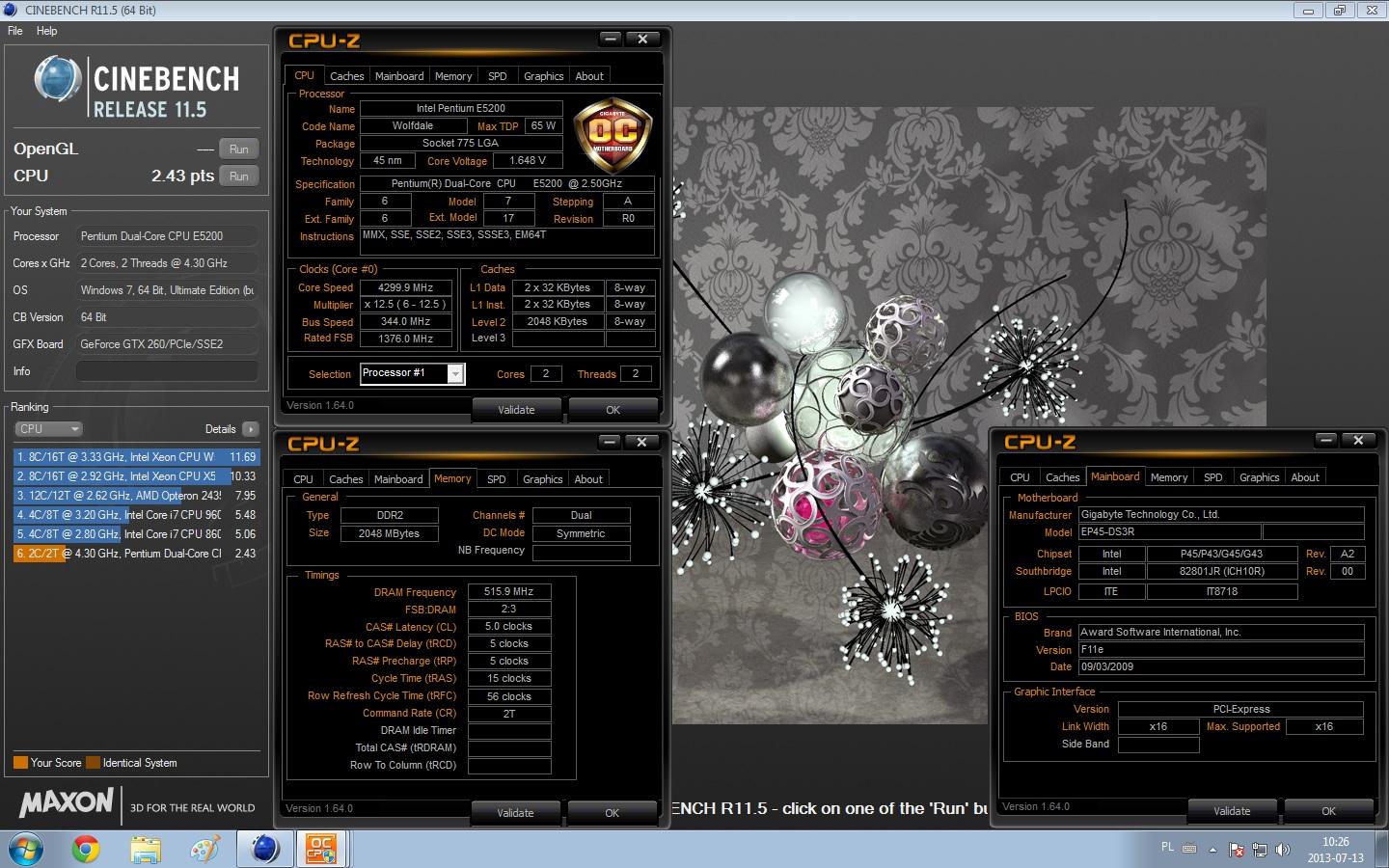Open Cinebench File menu
The image size is (1389, 868).
tap(15, 31)
